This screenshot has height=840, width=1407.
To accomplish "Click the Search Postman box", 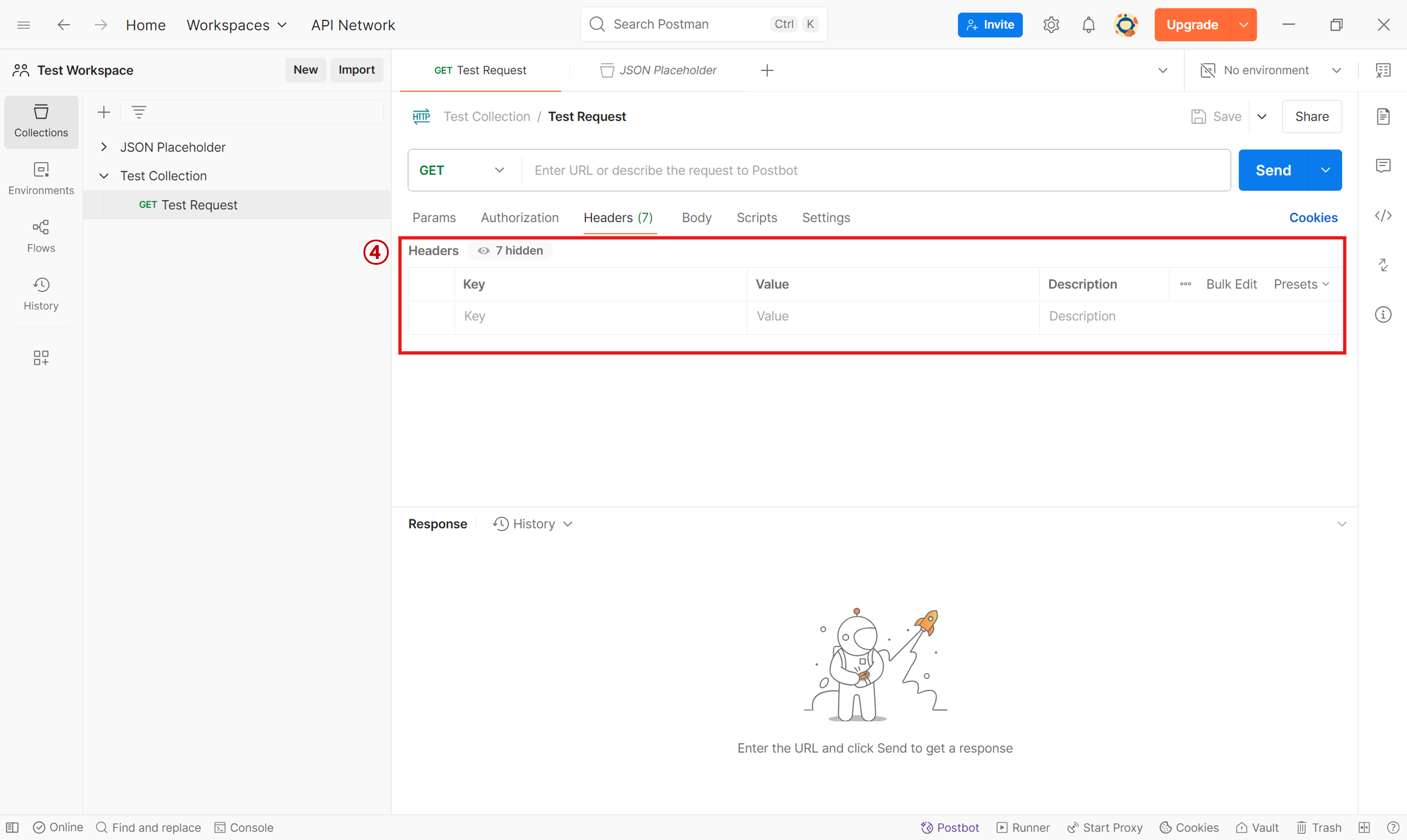I will (x=703, y=24).
